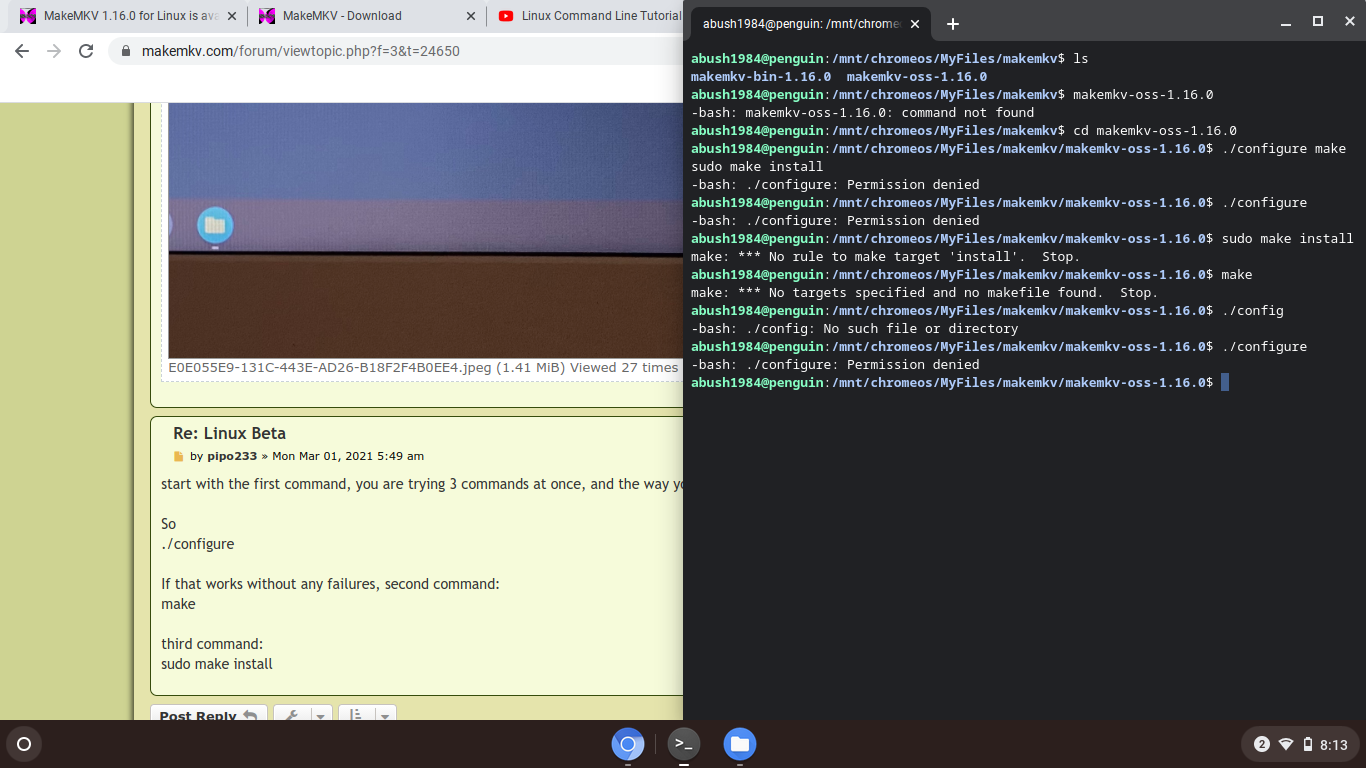
Task: Click 'makemkv-oss-1.16.0: command not found' error line
Action: click(862, 112)
